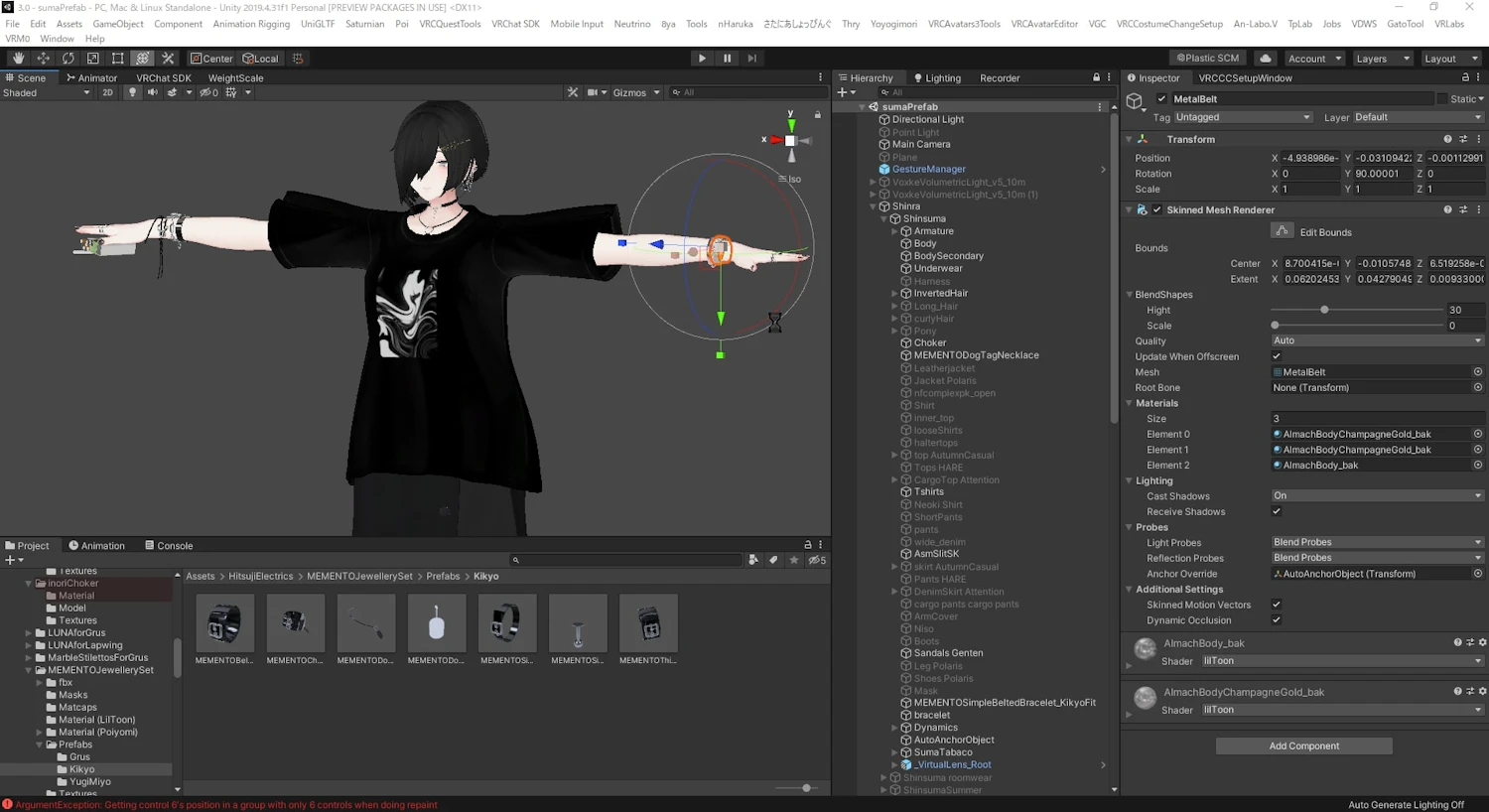1489x812 pixels.
Task: Click the Step frame button
Action: (751, 59)
